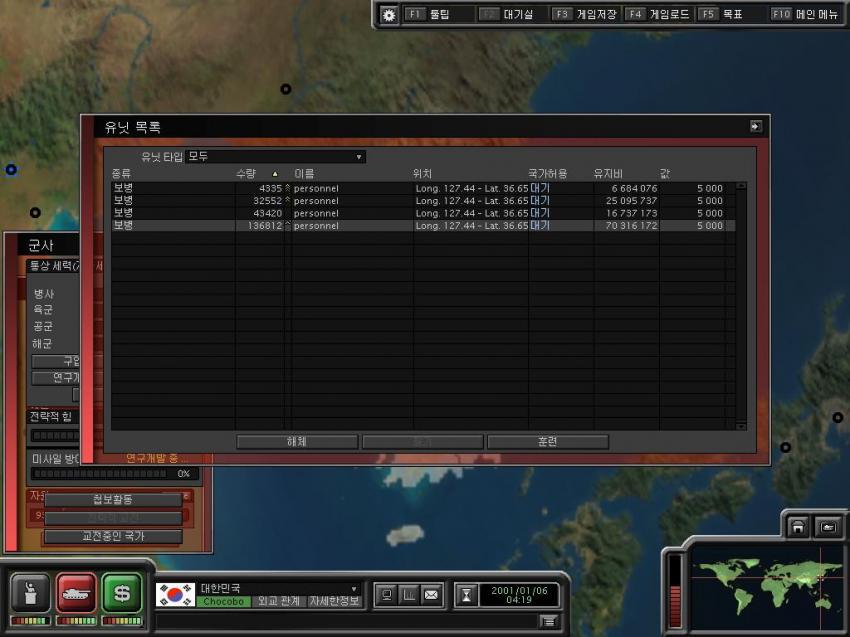850x637 pixels.
Task: Select the 보병 row with quantity 43420
Action: 423,213
